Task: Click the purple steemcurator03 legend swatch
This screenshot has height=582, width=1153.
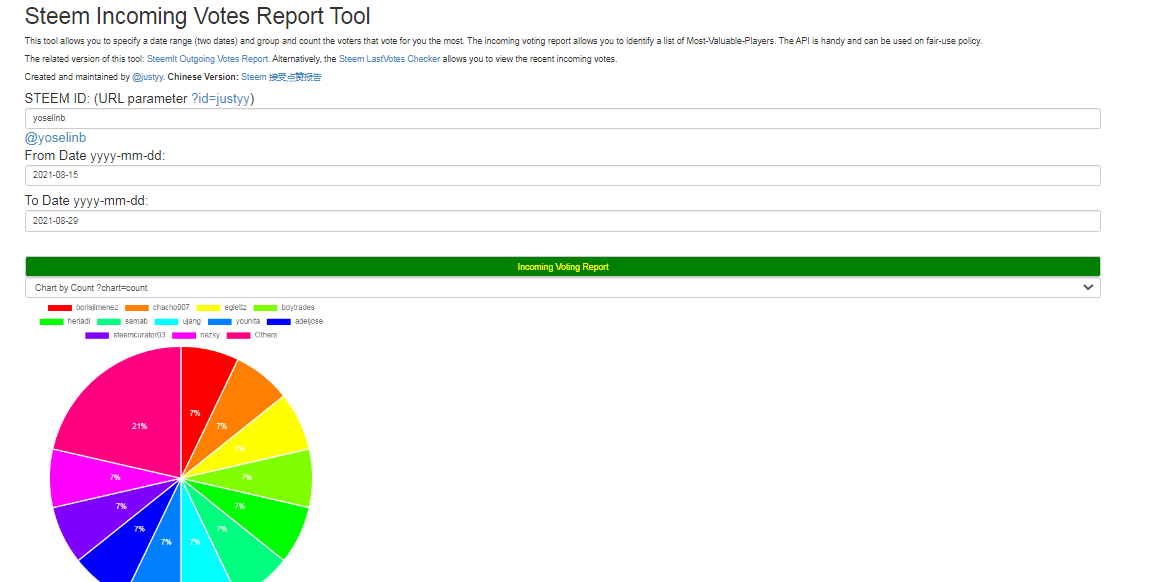Action: (97, 336)
